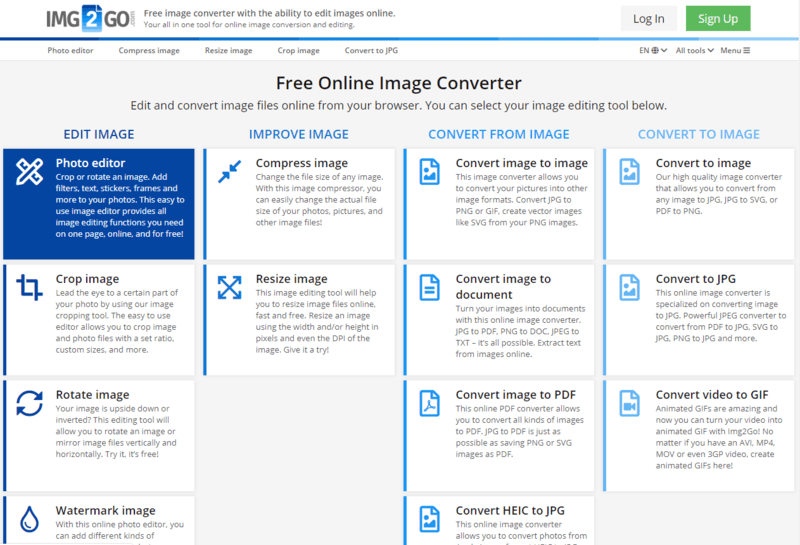
Task: Click the Convert video to GIF description
Action: pos(719,437)
